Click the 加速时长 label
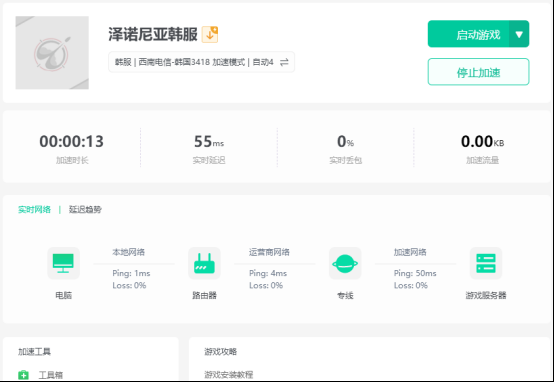 (72, 160)
